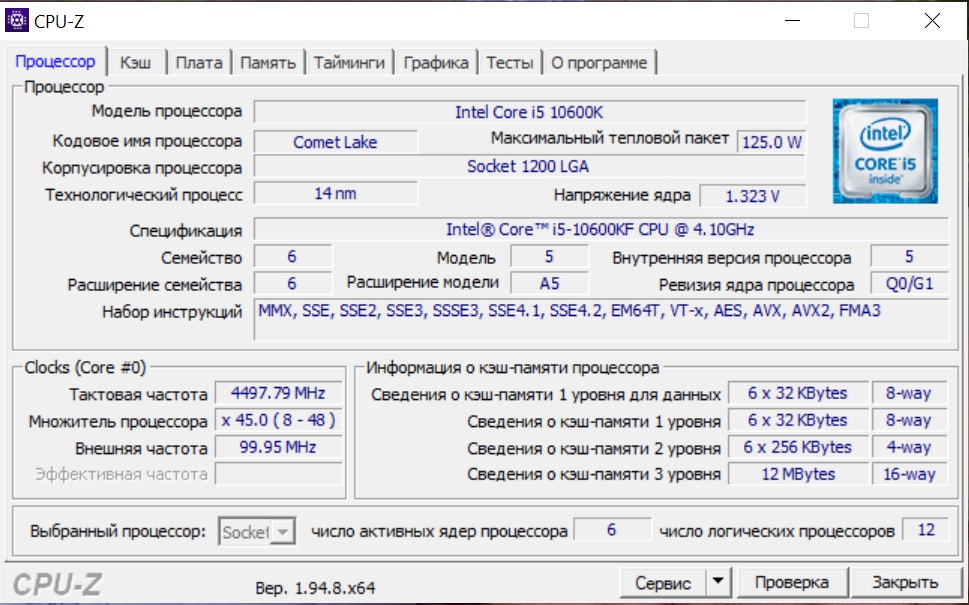Click the Q0/G1 core revision value
Image resolution: width=969 pixels, height=605 pixels.
(909, 284)
